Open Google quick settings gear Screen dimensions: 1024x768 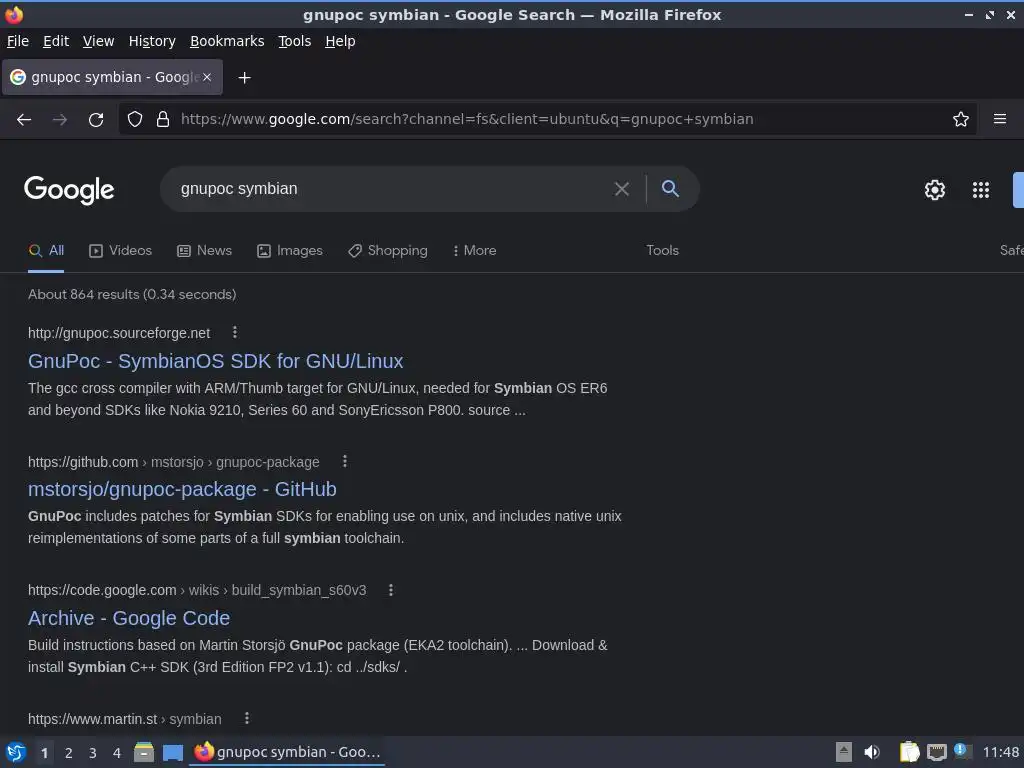click(935, 189)
